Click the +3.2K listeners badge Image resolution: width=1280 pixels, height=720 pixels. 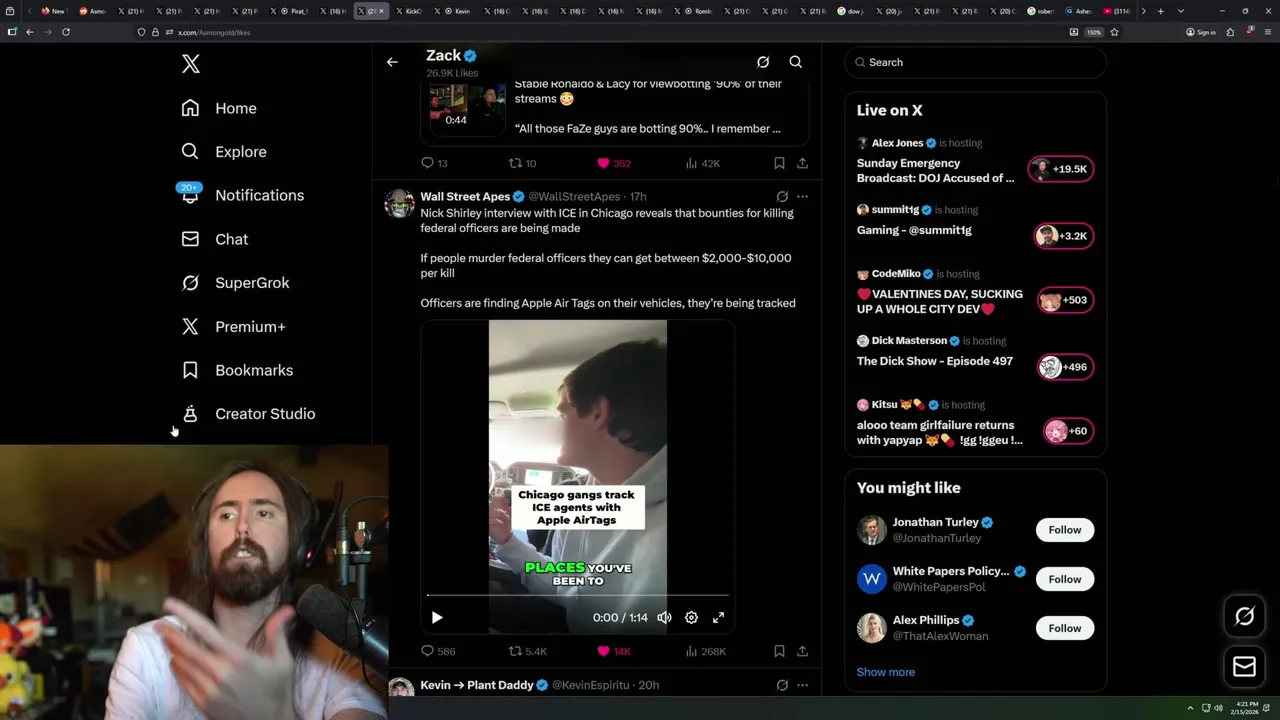[1064, 236]
